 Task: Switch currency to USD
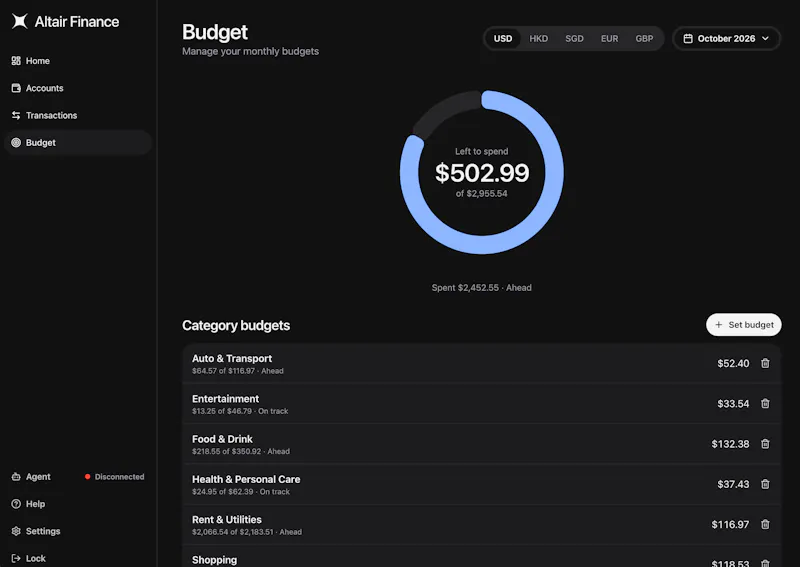[503, 39]
